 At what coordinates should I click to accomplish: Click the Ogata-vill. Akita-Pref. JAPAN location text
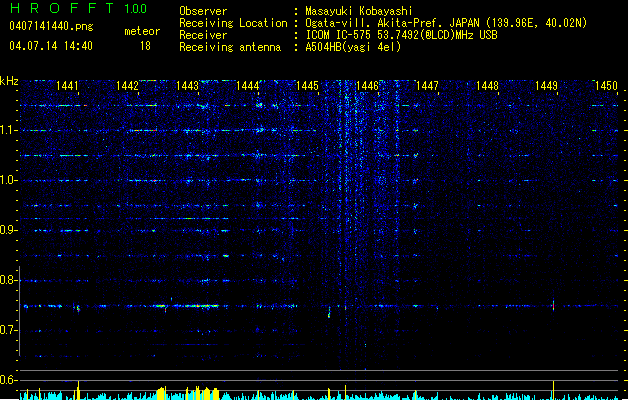(446, 23)
